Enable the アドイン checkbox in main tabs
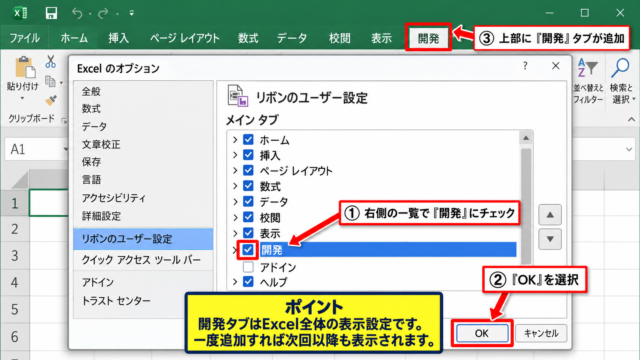Image resolution: width=640 pixels, height=360 pixels. 248,267
